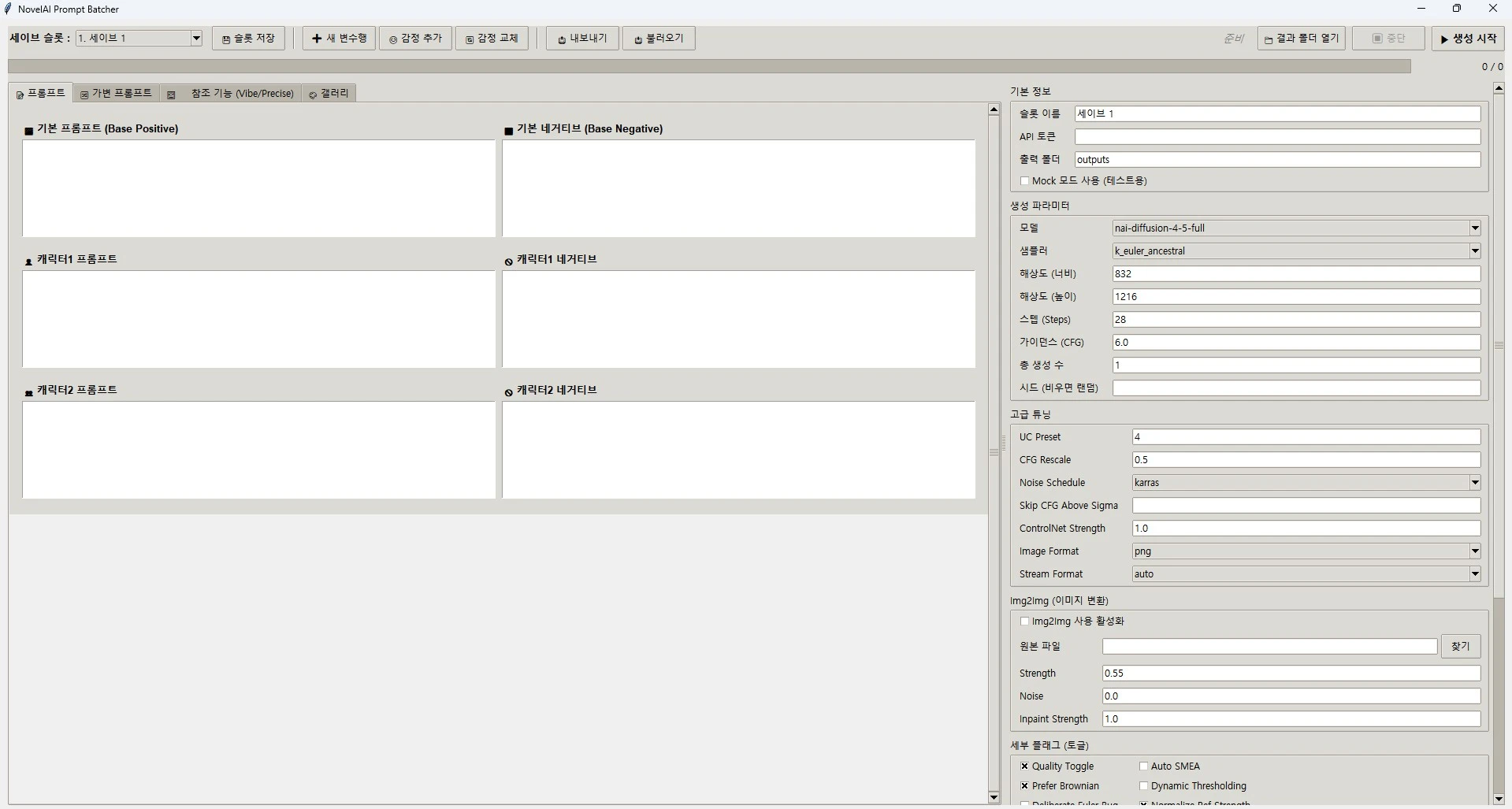Click the 새 변수형 plus icon
Viewport: 1512px width, 809px height.
pos(316,38)
